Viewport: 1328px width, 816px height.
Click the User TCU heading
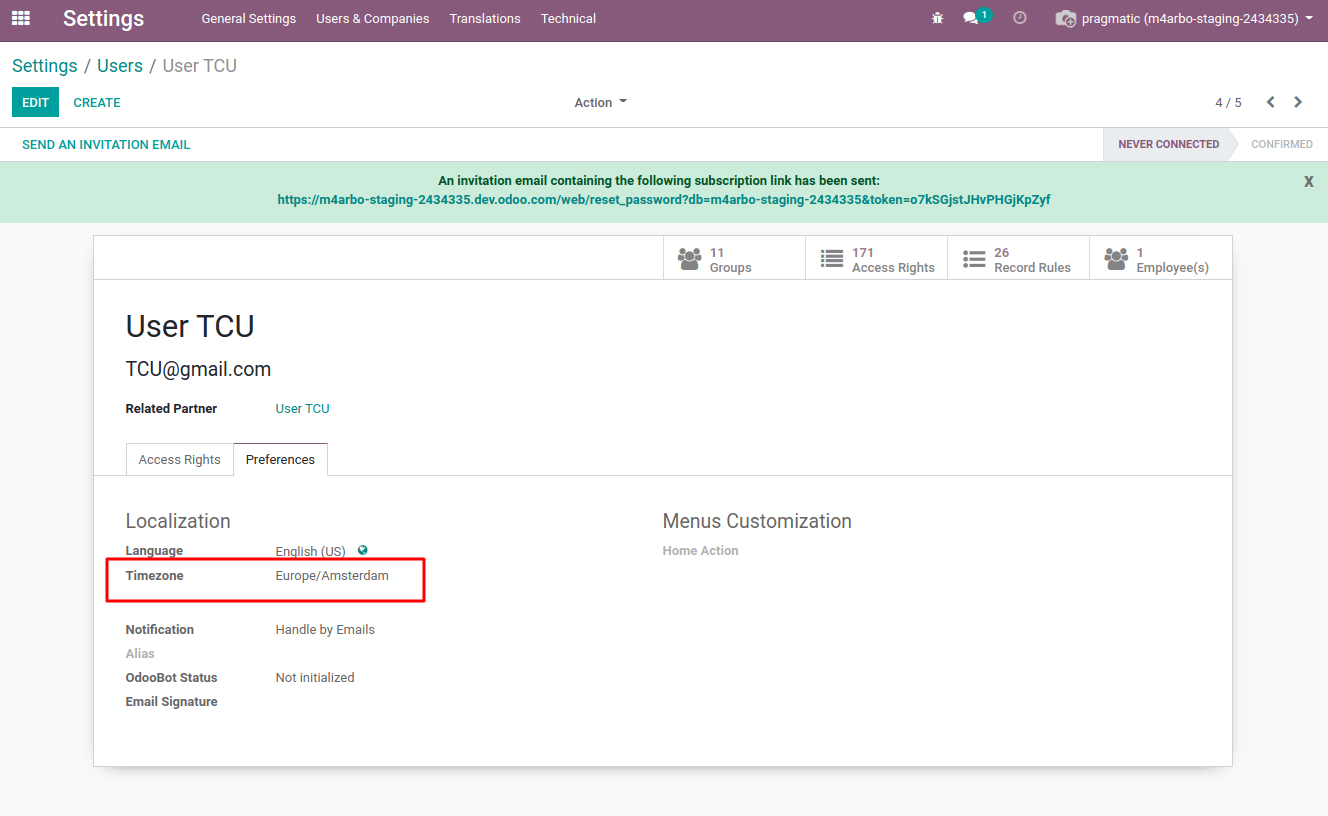190,326
